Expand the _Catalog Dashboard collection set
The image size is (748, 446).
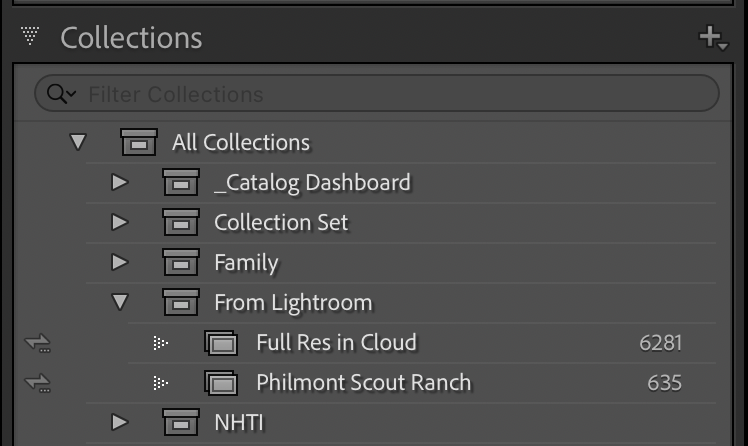pyautogui.click(x=120, y=182)
